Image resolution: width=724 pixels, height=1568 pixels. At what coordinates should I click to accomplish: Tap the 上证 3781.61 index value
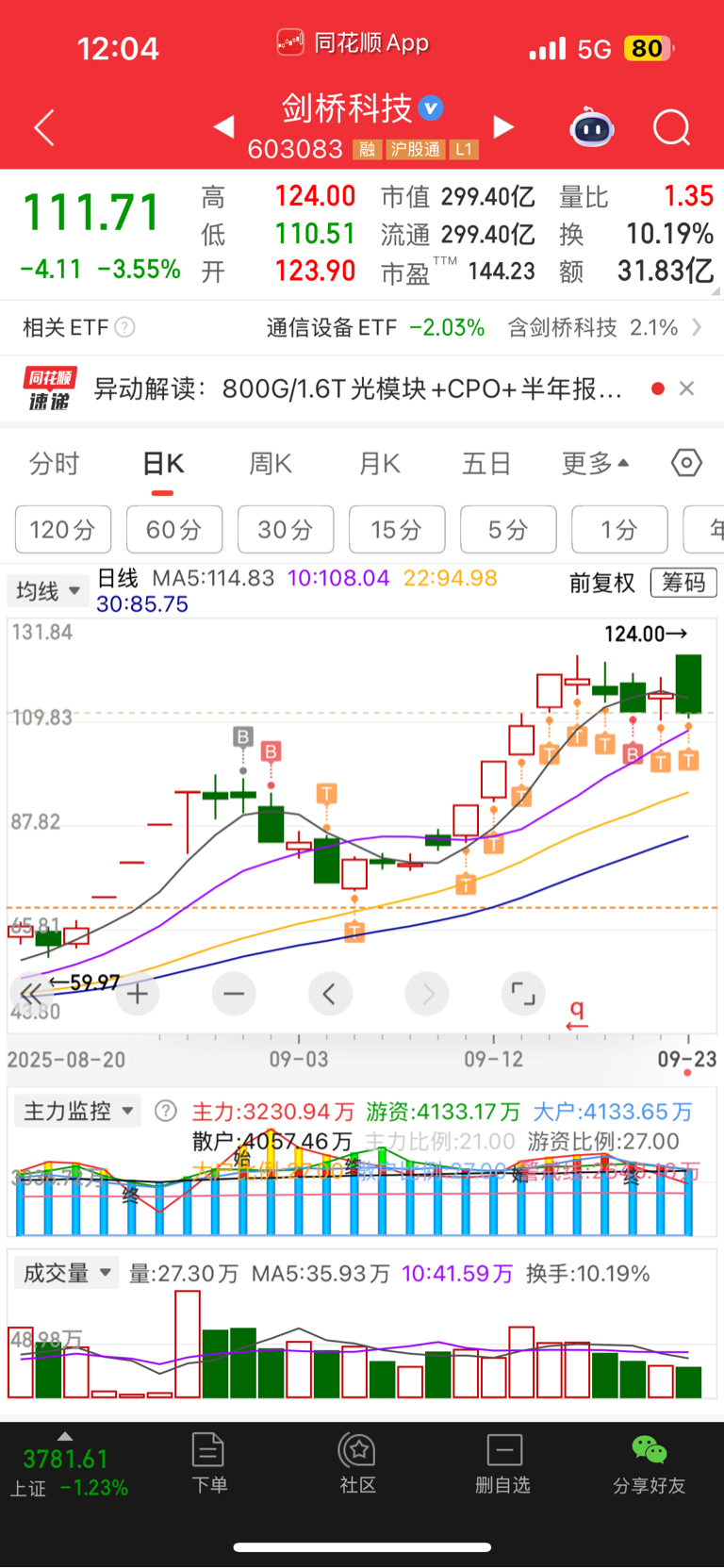pyautogui.click(x=66, y=1459)
